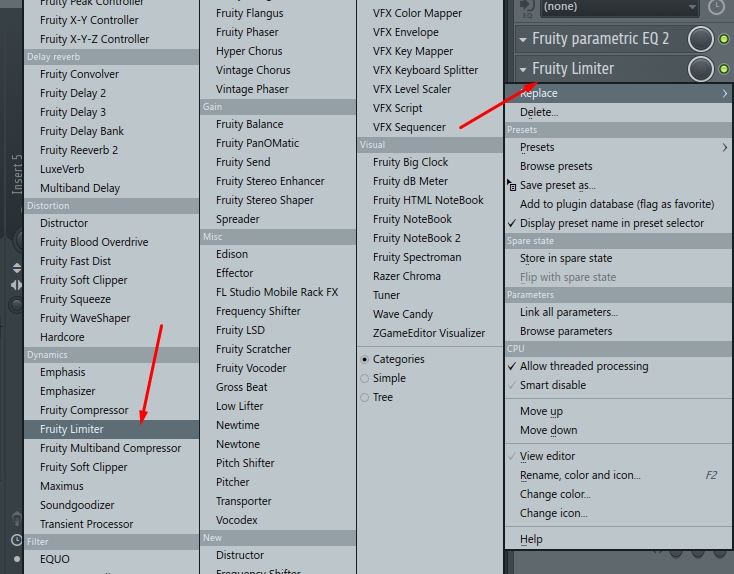Select the Simple radio option
Screen dimensions: 734x574
[365, 378]
